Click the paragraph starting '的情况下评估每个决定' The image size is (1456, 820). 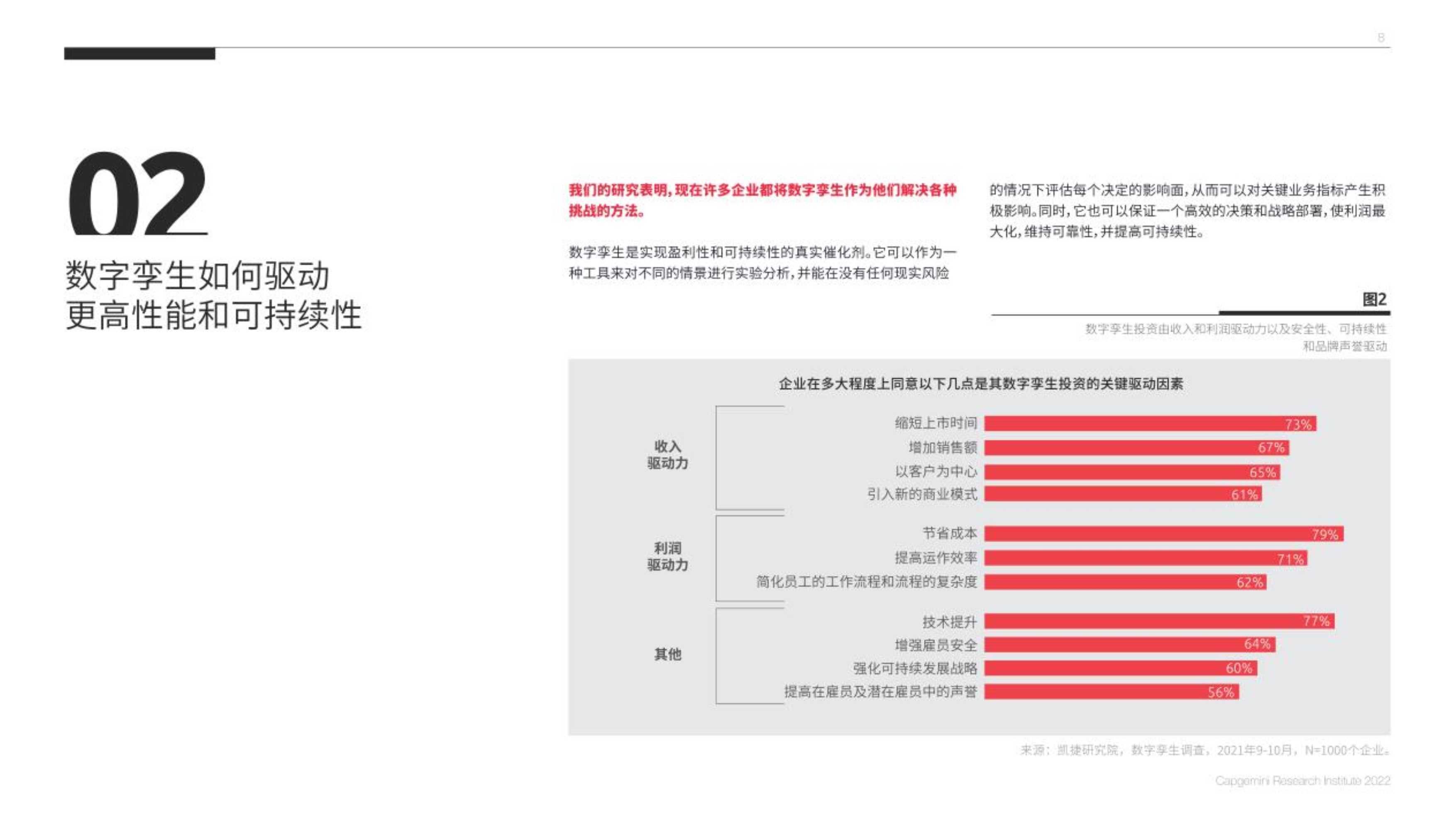click(x=1187, y=211)
